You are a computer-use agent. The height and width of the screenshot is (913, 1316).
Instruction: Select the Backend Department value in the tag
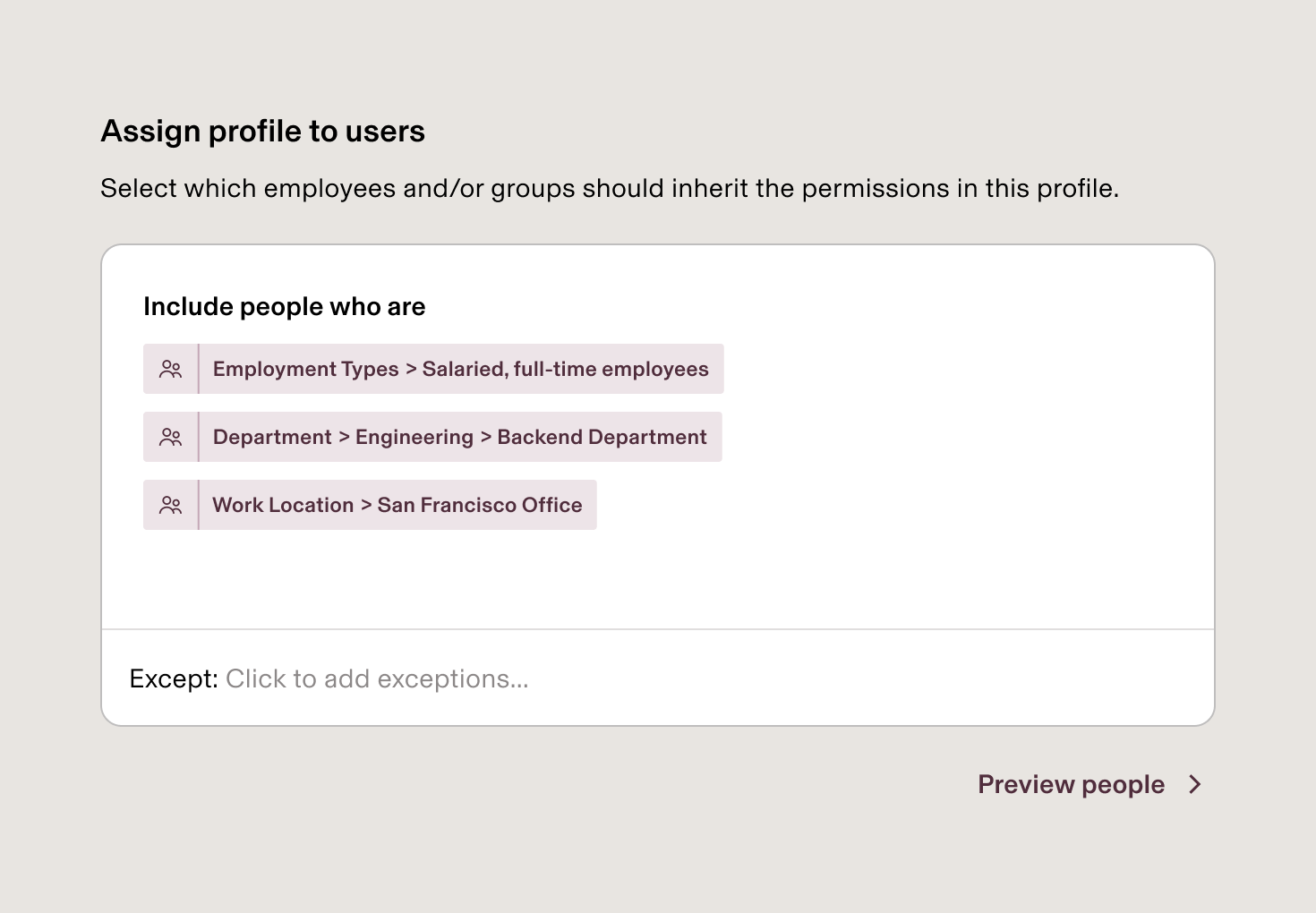pyautogui.click(x=602, y=437)
